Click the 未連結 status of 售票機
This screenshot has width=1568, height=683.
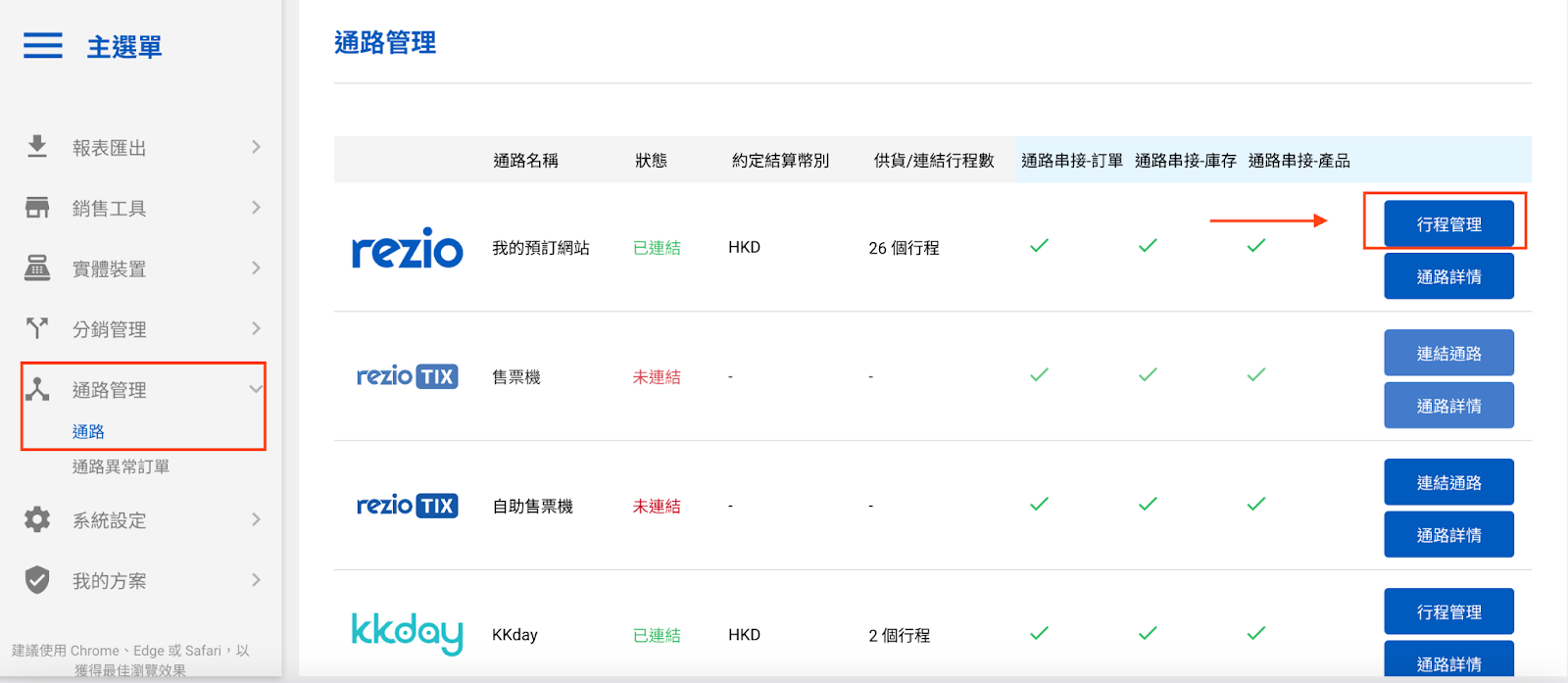(657, 377)
